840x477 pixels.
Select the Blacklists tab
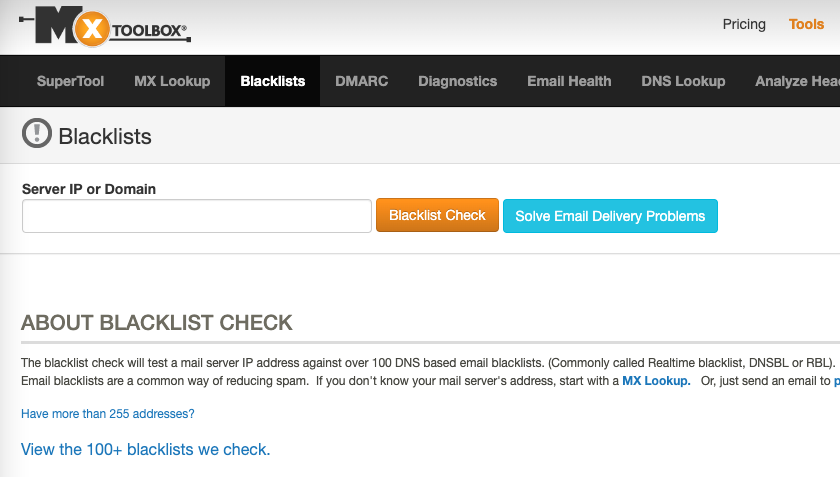(273, 81)
